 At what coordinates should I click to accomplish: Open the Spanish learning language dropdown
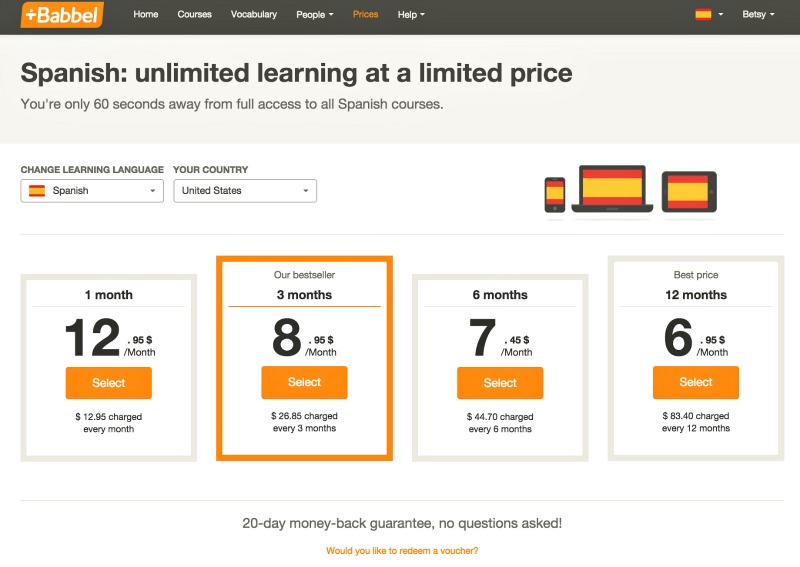click(92, 191)
